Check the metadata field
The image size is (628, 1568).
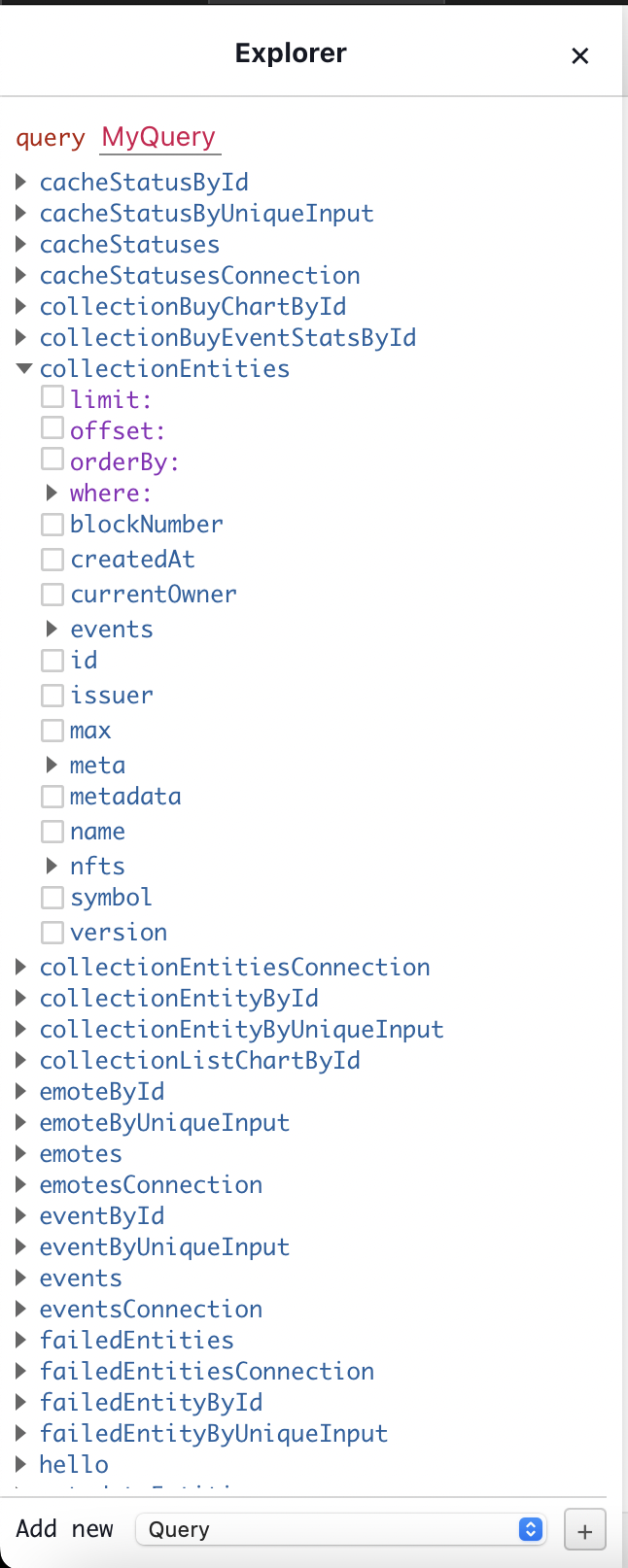(52, 798)
